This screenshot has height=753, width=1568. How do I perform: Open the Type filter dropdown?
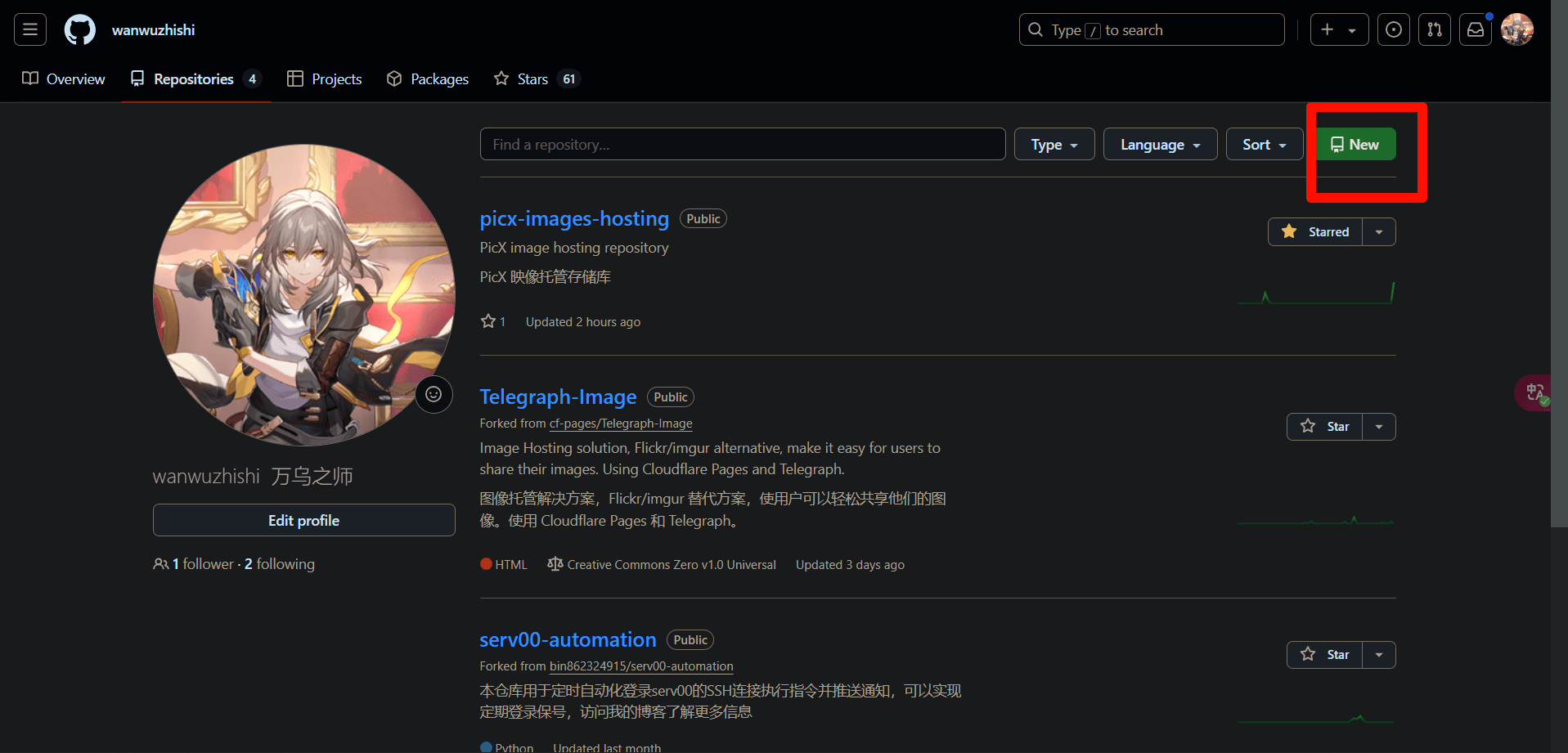(1054, 144)
